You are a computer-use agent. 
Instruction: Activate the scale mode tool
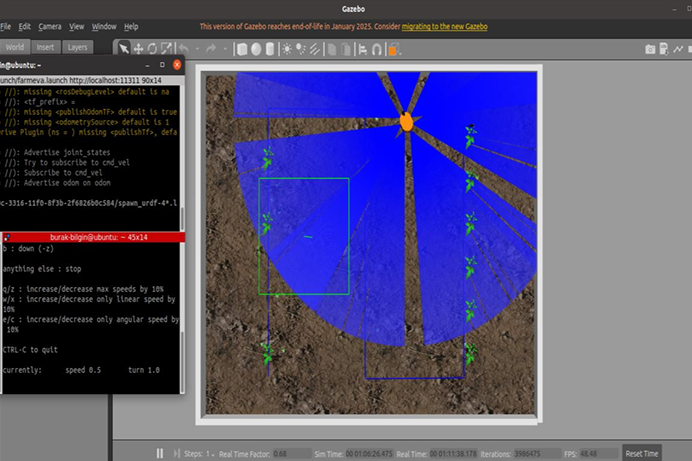click(166, 48)
